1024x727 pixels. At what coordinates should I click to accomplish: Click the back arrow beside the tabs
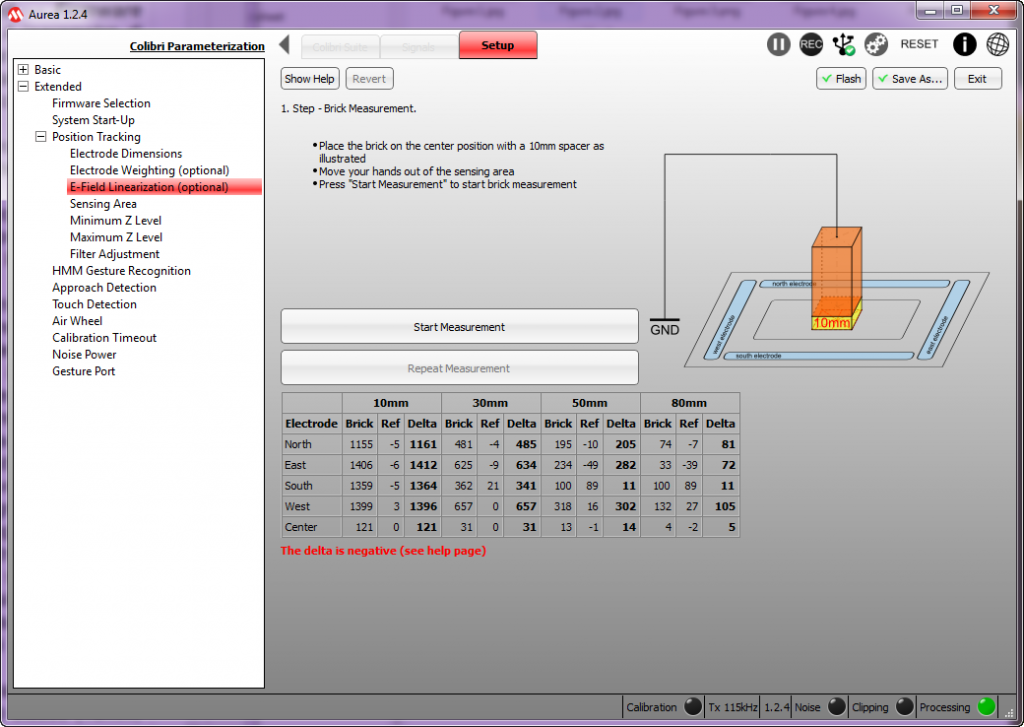click(x=284, y=45)
